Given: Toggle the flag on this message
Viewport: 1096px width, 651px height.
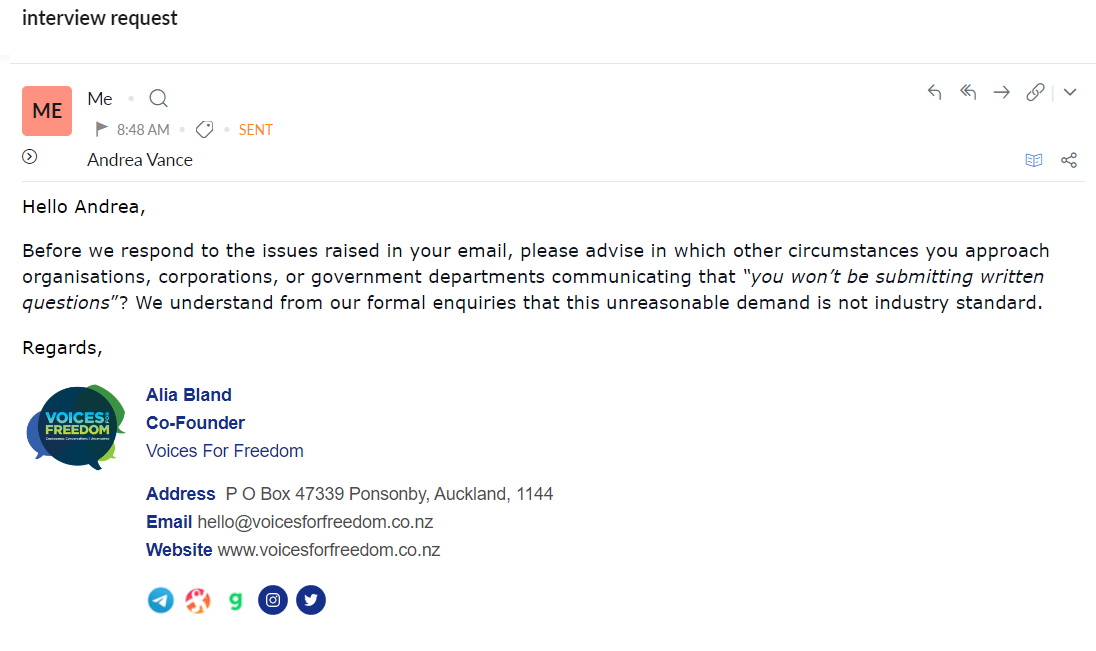Looking at the screenshot, I should [x=101, y=129].
